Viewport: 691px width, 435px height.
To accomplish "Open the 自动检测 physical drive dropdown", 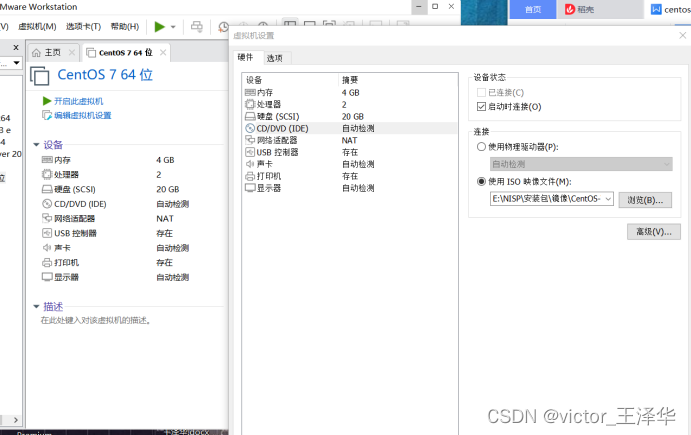I will (581, 164).
